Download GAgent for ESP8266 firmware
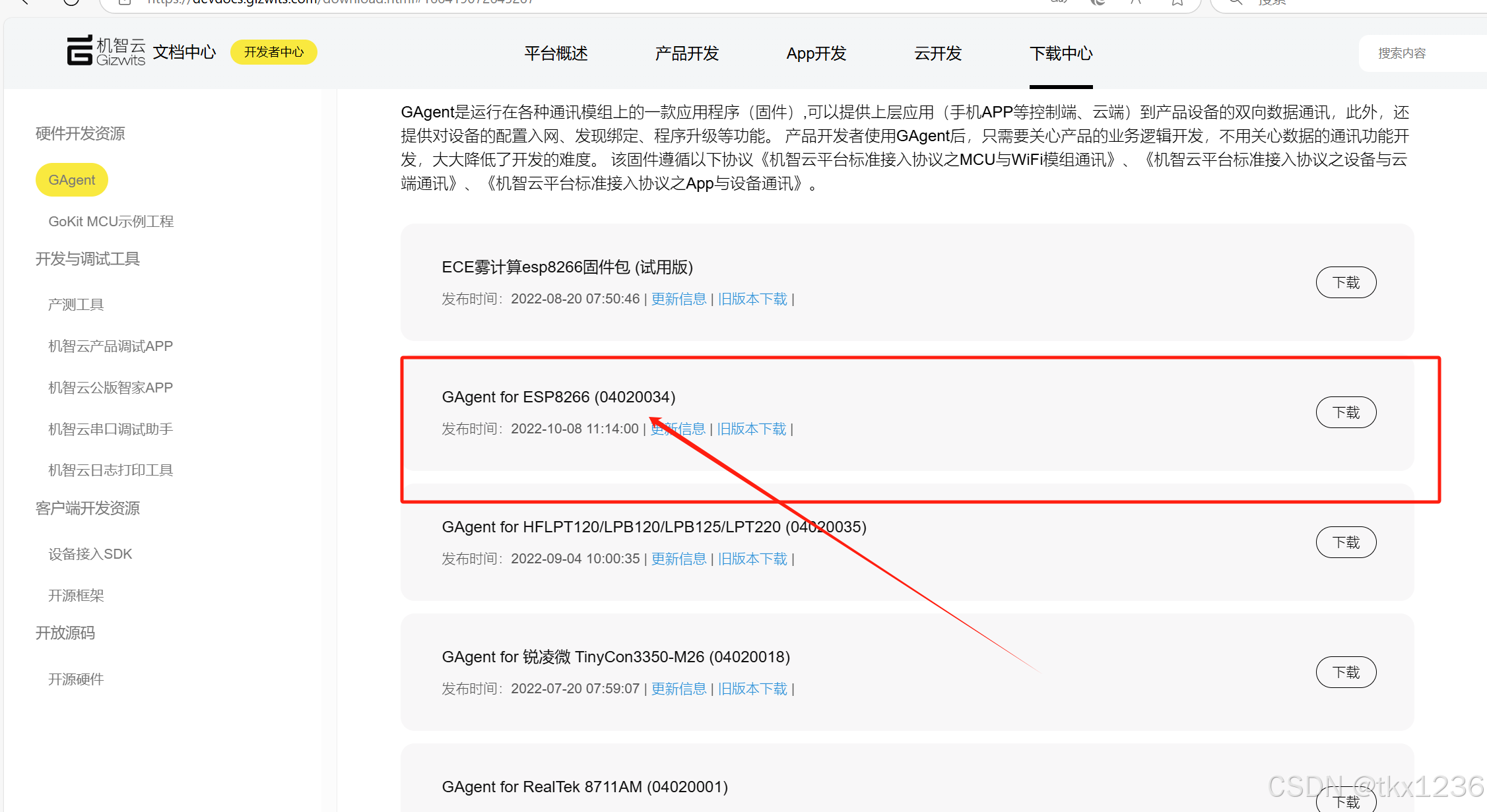Screen dimensions: 1487x812 1345,413
